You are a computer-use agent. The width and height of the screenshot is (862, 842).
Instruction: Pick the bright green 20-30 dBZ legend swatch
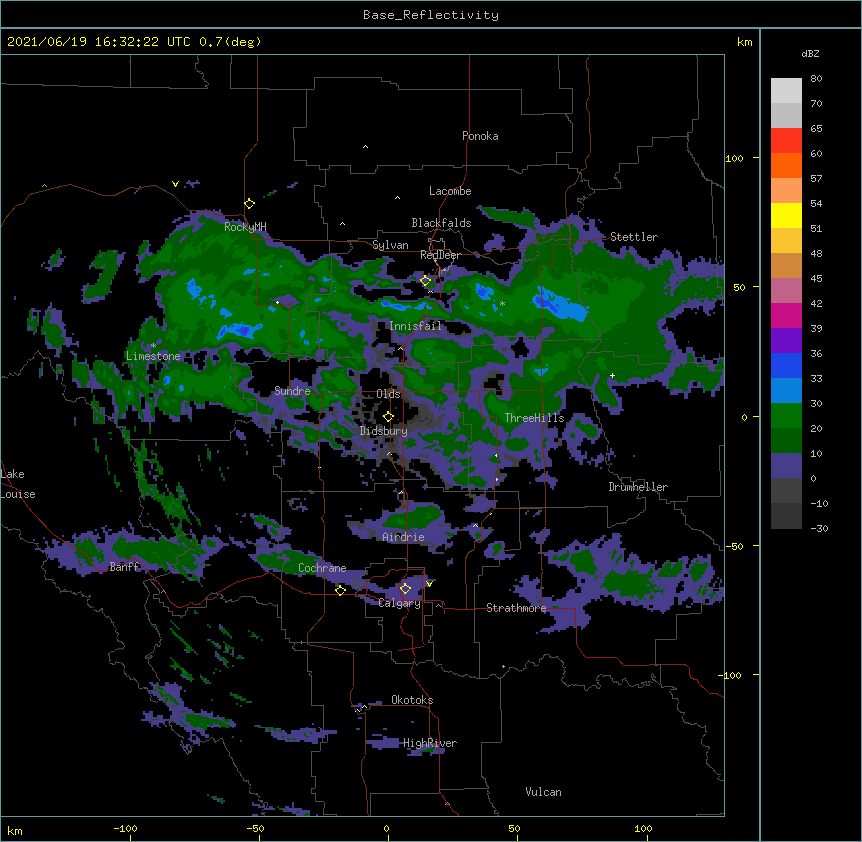786,416
